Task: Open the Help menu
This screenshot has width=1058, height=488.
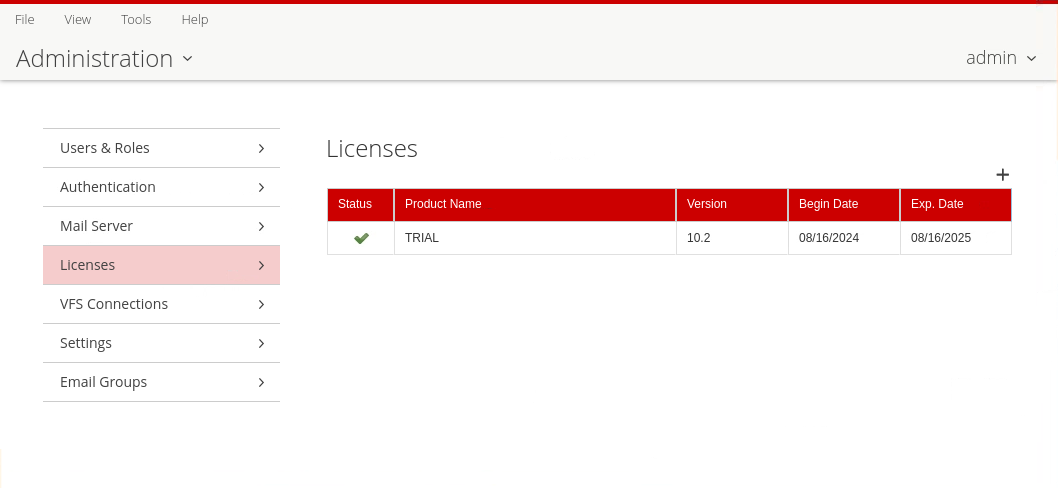Action: tap(195, 19)
